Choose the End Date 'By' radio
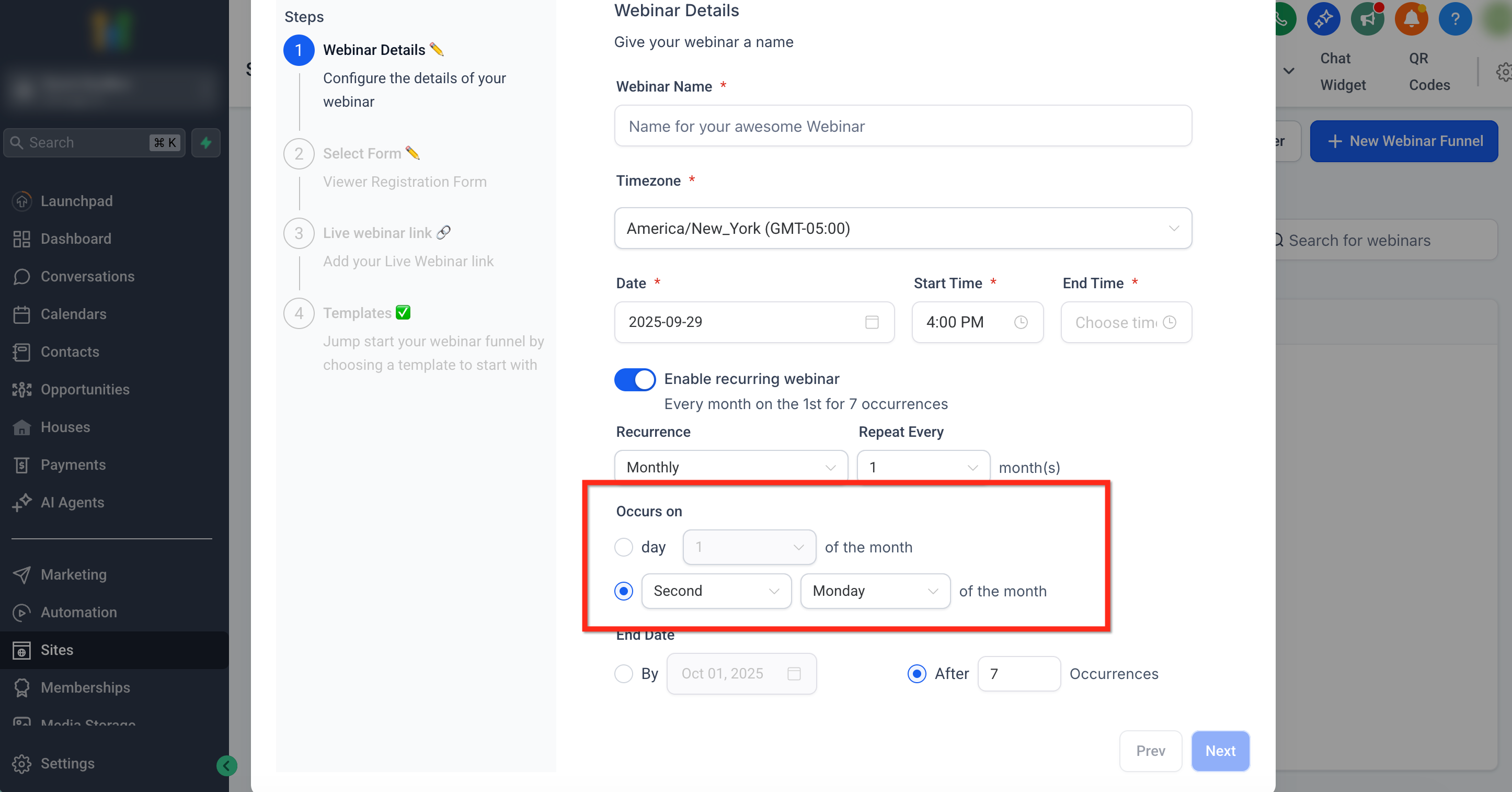The width and height of the screenshot is (1512, 792). 623,673
